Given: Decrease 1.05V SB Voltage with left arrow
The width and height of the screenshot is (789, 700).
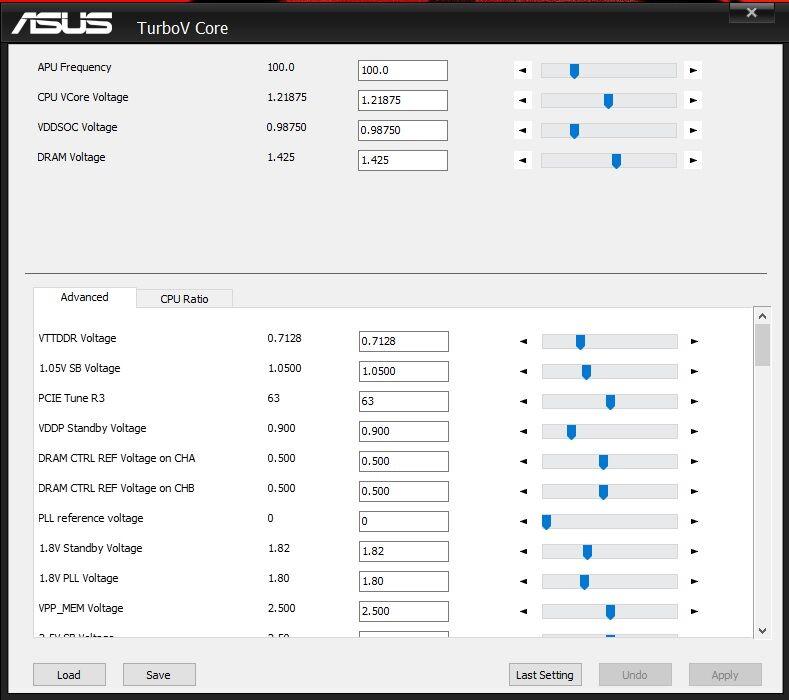Looking at the screenshot, I should [x=523, y=371].
